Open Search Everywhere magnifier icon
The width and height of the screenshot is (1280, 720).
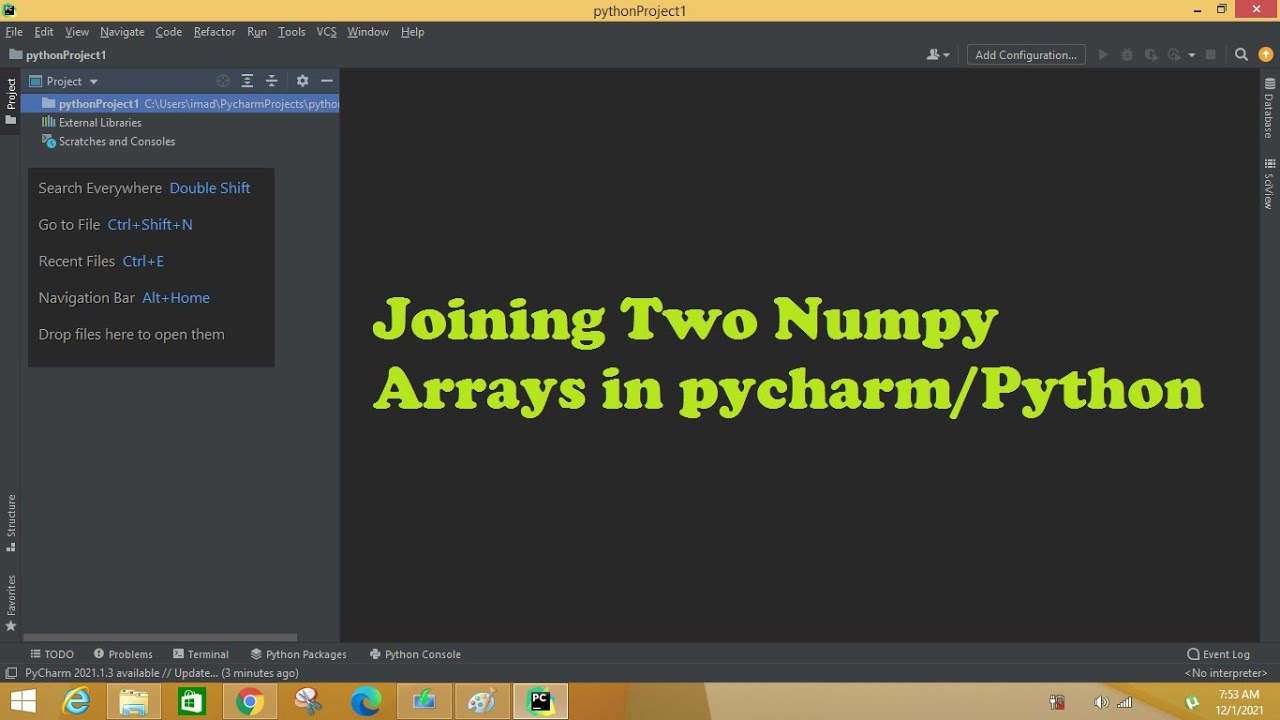pos(1241,55)
